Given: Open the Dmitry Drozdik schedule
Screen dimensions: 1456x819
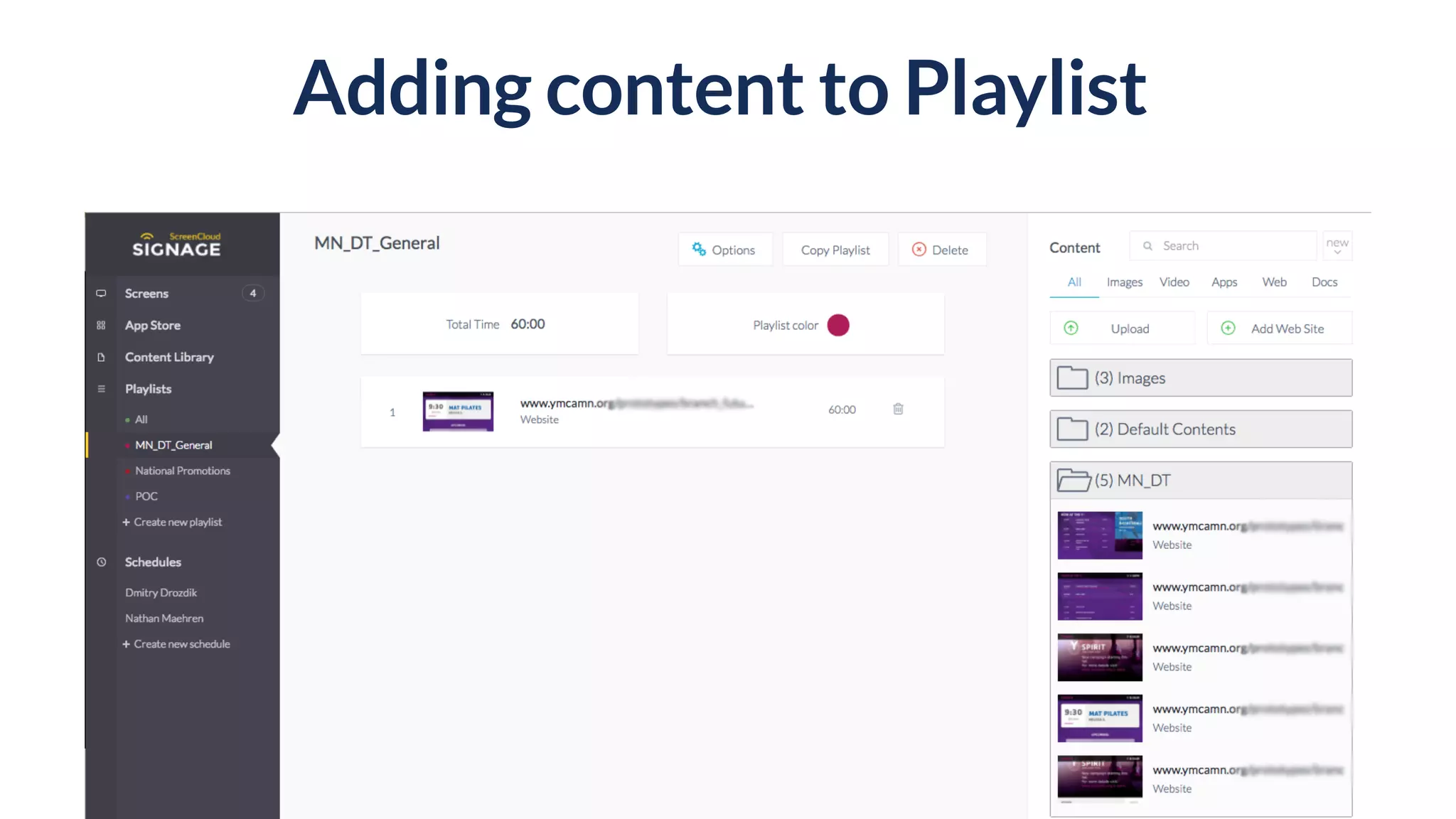Looking at the screenshot, I should pyautogui.click(x=161, y=593).
